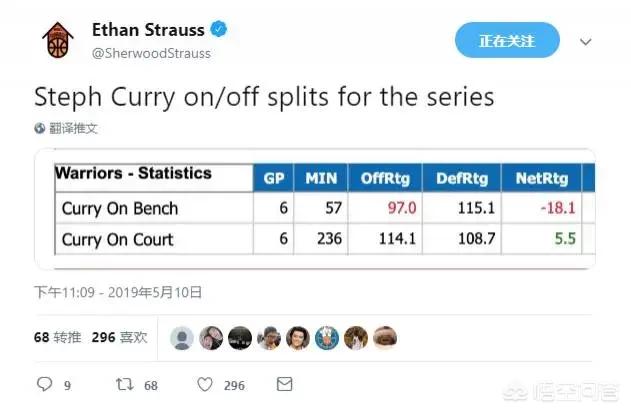This screenshot has width=631, height=413.
Task: Open the 翻译推文 translate tweet link
Action: (x=73, y=128)
